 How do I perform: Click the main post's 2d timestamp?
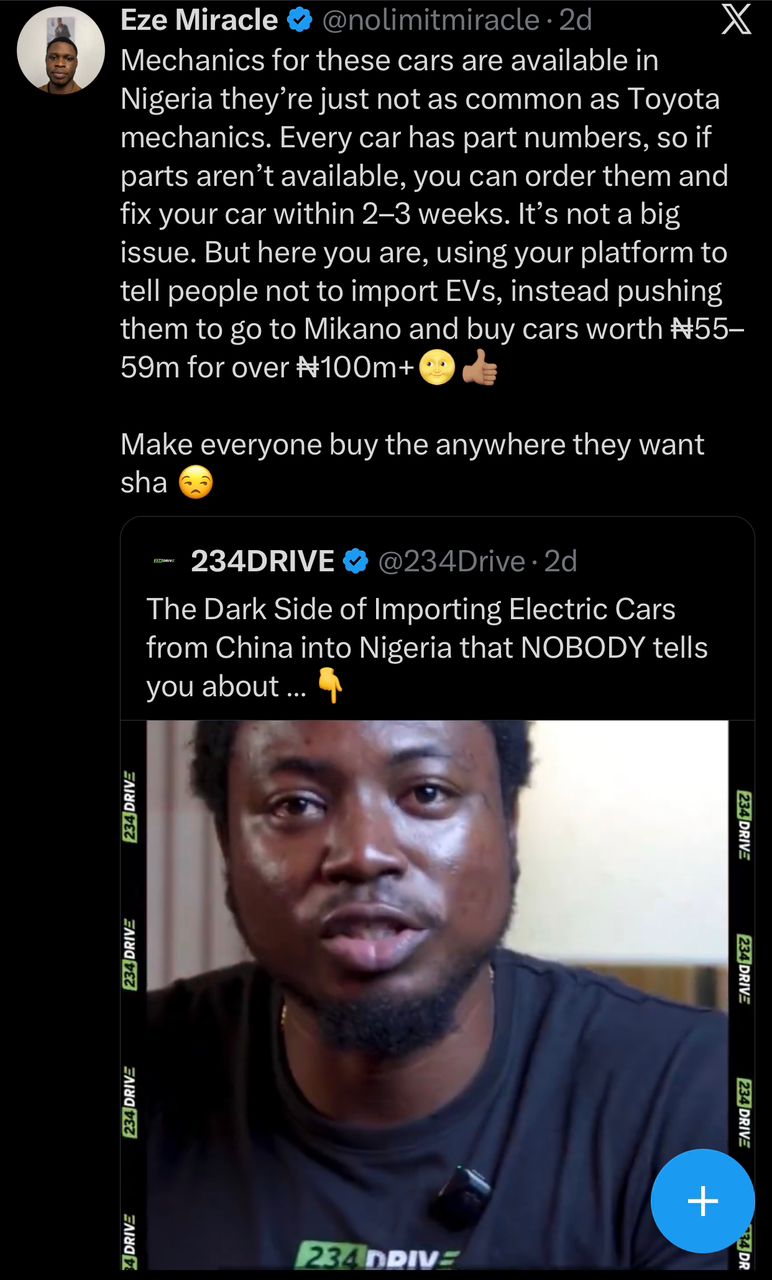click(x=575, y=20)
